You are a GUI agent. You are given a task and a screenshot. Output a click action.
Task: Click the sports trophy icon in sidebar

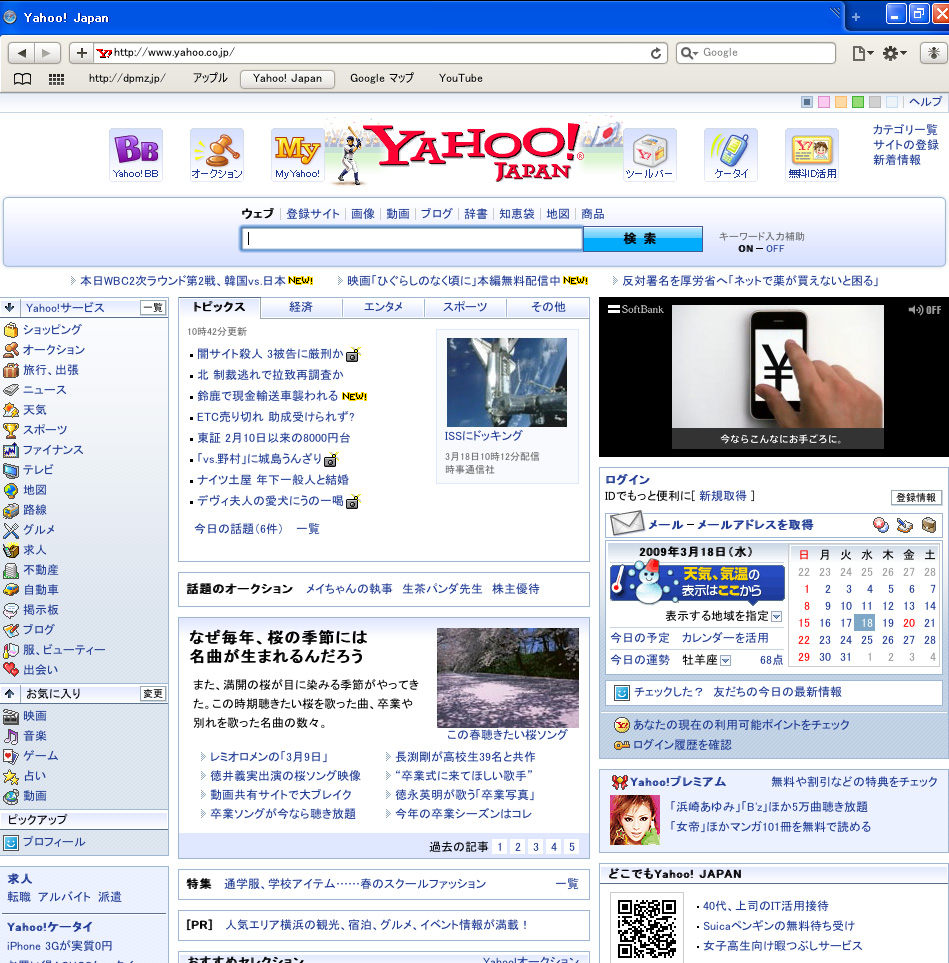[10, 430]
